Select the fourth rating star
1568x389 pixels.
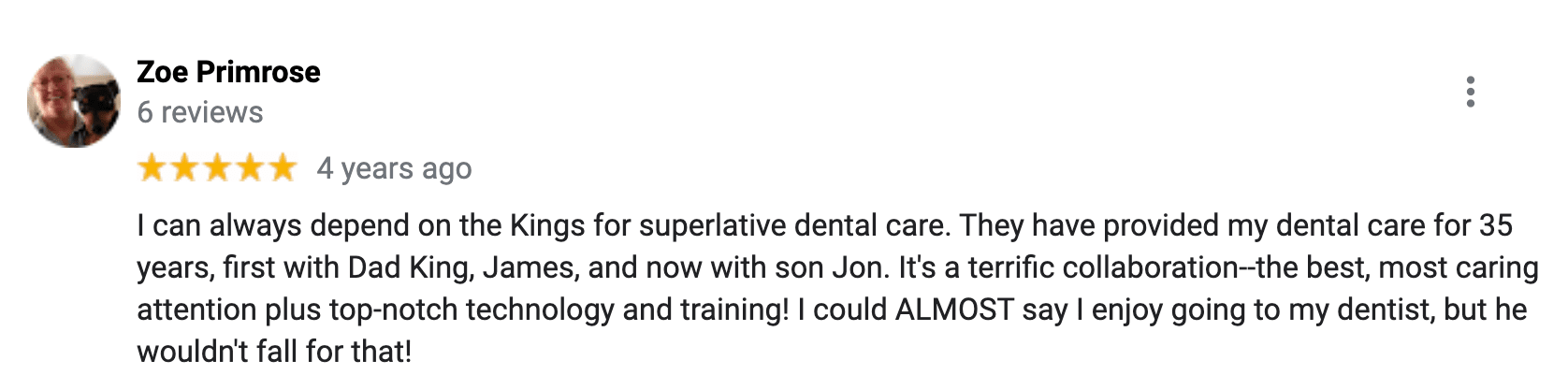coord(249,168)
